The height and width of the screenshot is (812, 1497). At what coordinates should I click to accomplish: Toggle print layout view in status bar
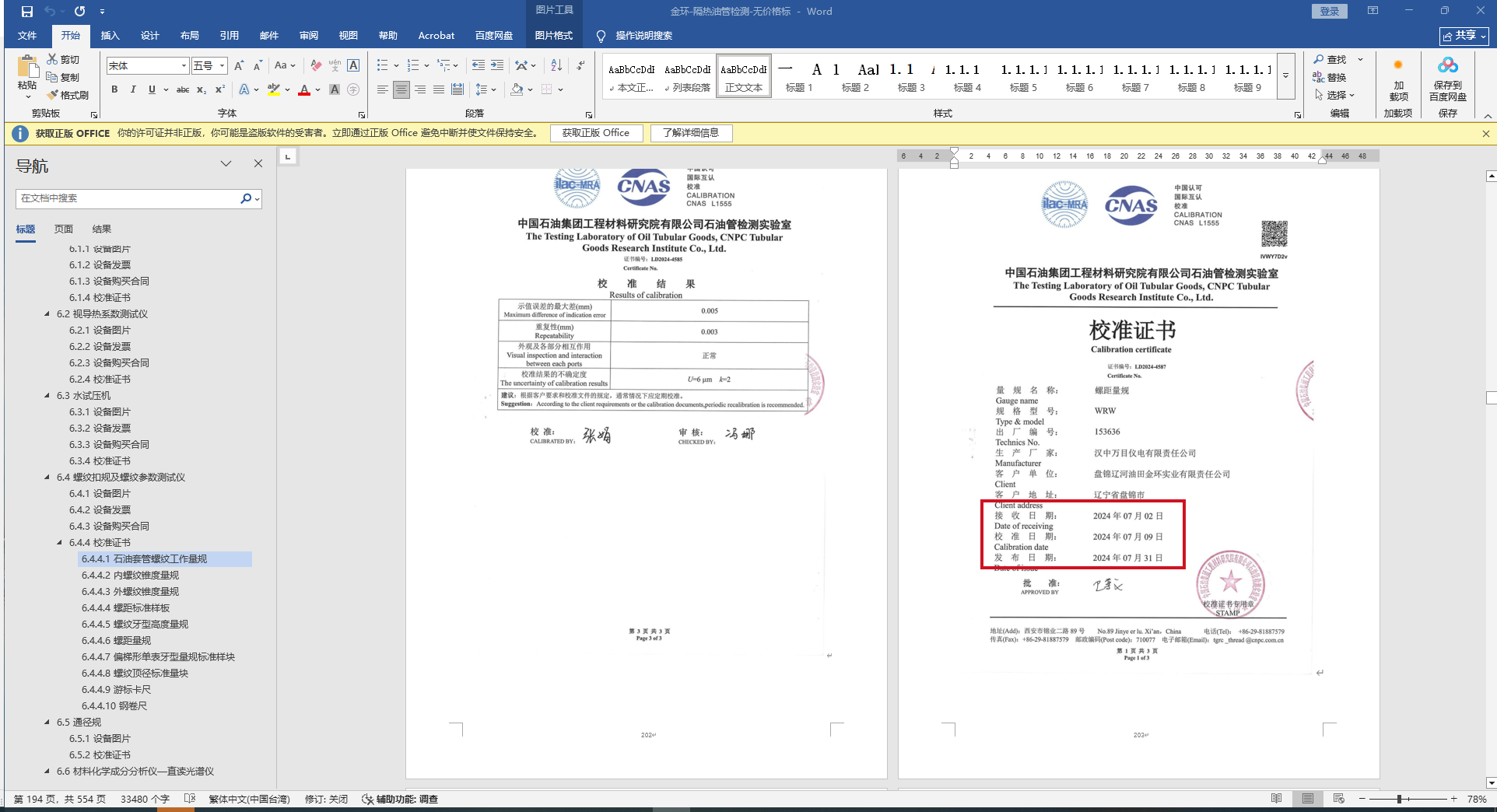pos(1307,799)
